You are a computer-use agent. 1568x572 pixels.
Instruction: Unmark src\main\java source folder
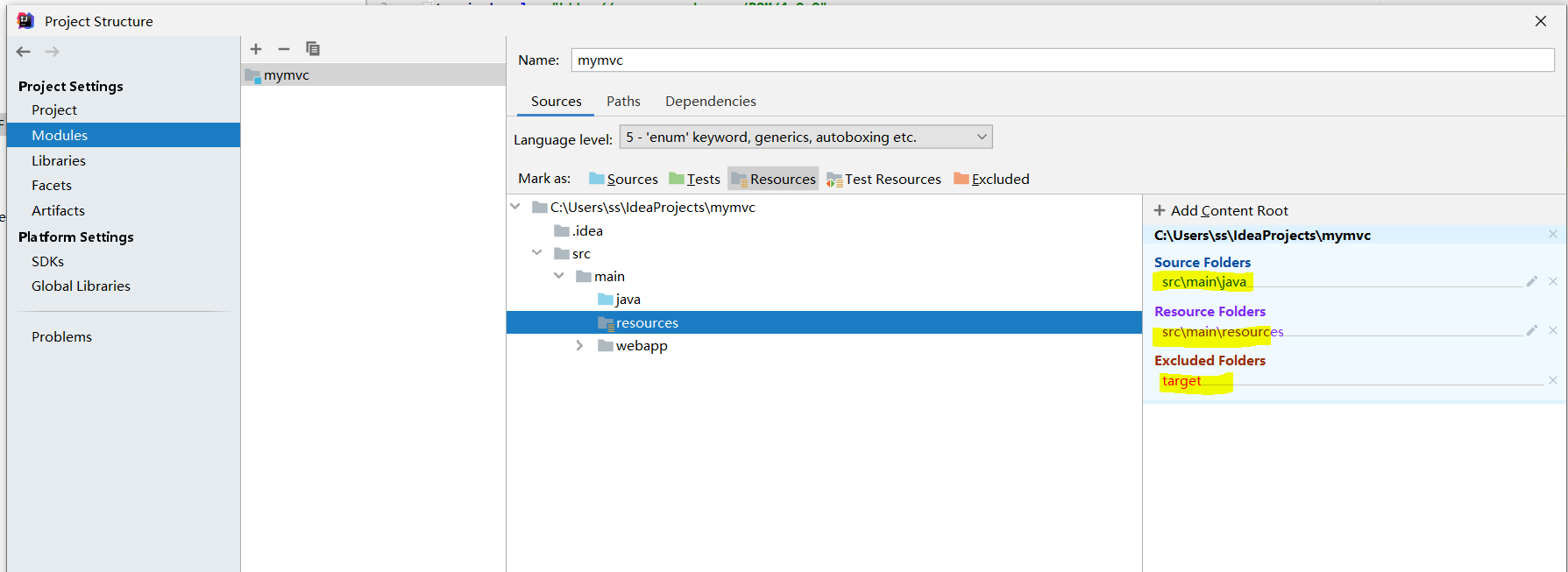[1553, 282]
